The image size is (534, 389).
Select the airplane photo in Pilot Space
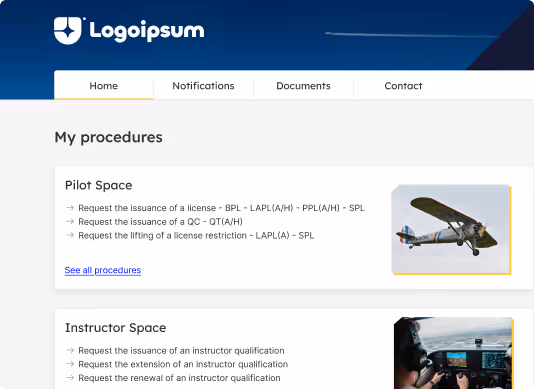tap(451, 229)
